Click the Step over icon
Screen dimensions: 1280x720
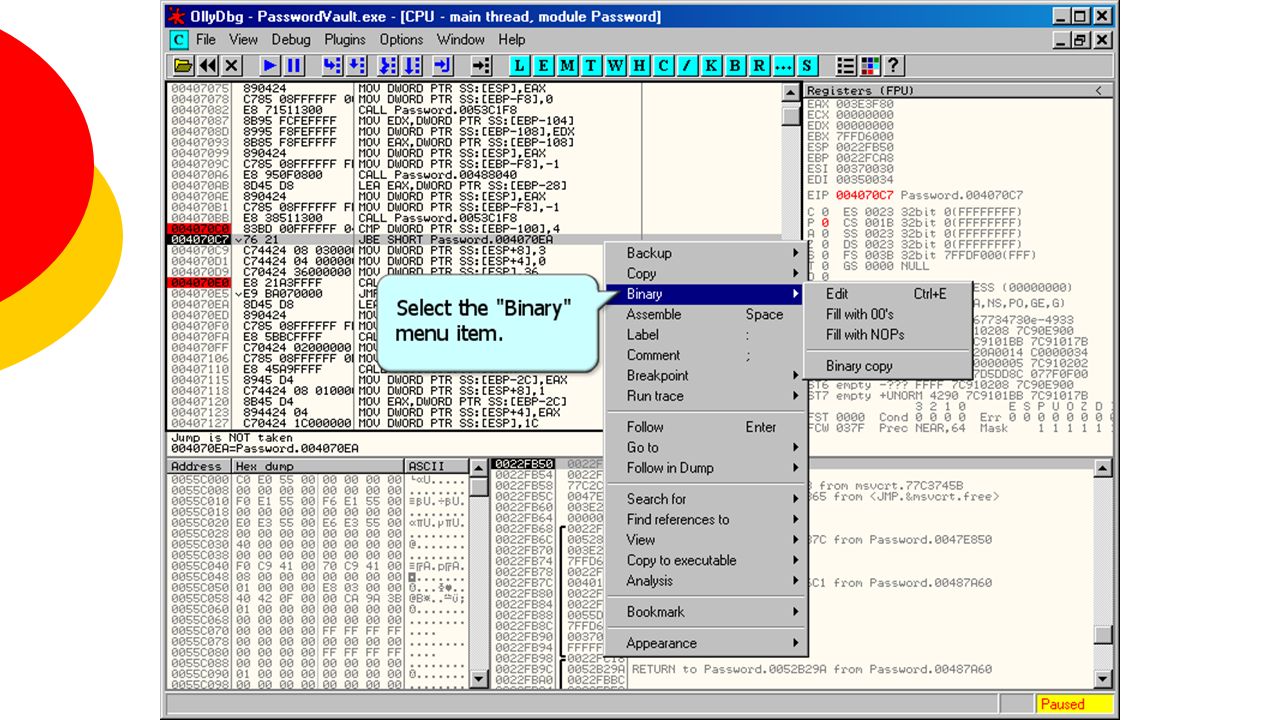click(356, 66)
